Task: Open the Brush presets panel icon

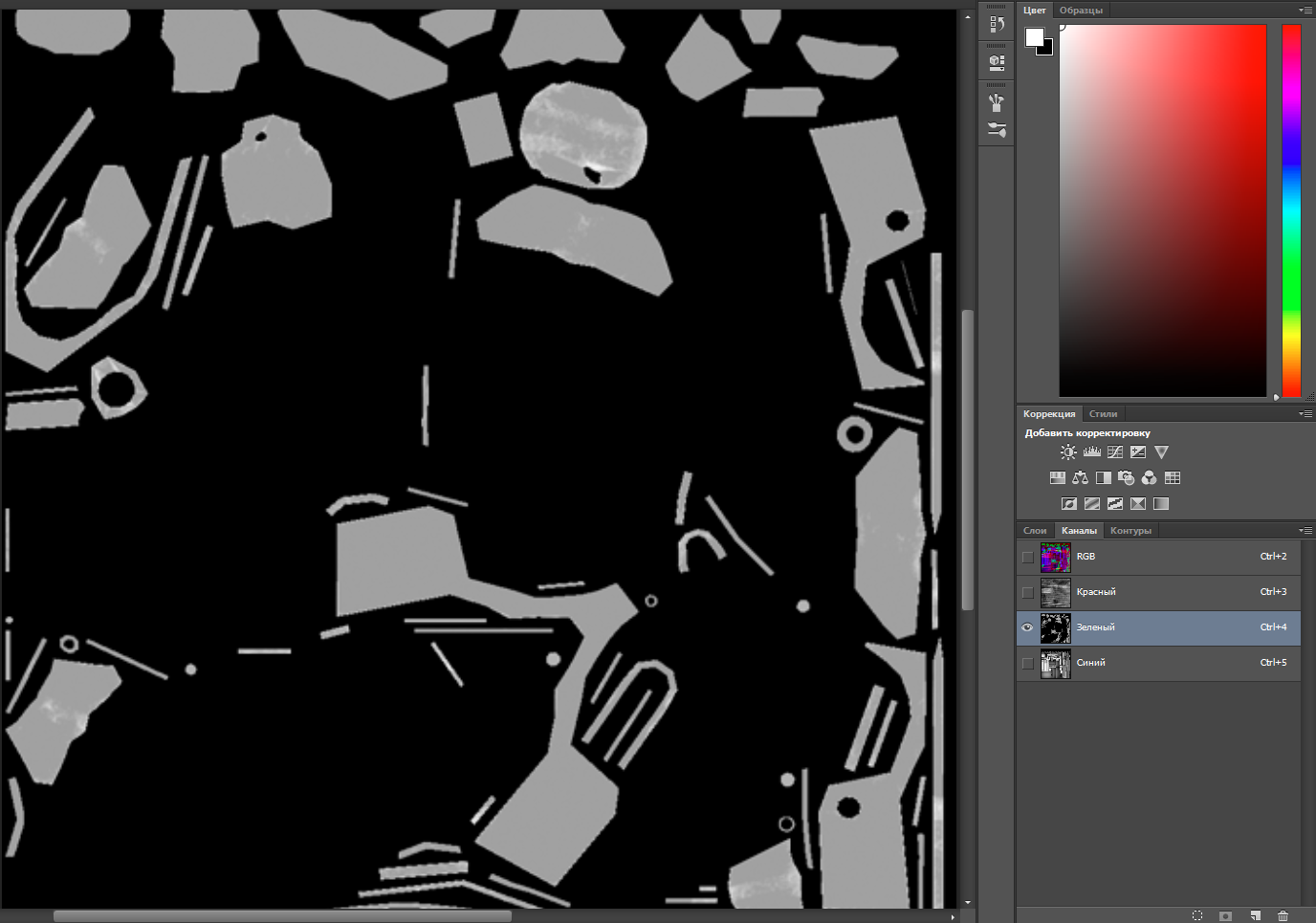Action: coord(997,101)
